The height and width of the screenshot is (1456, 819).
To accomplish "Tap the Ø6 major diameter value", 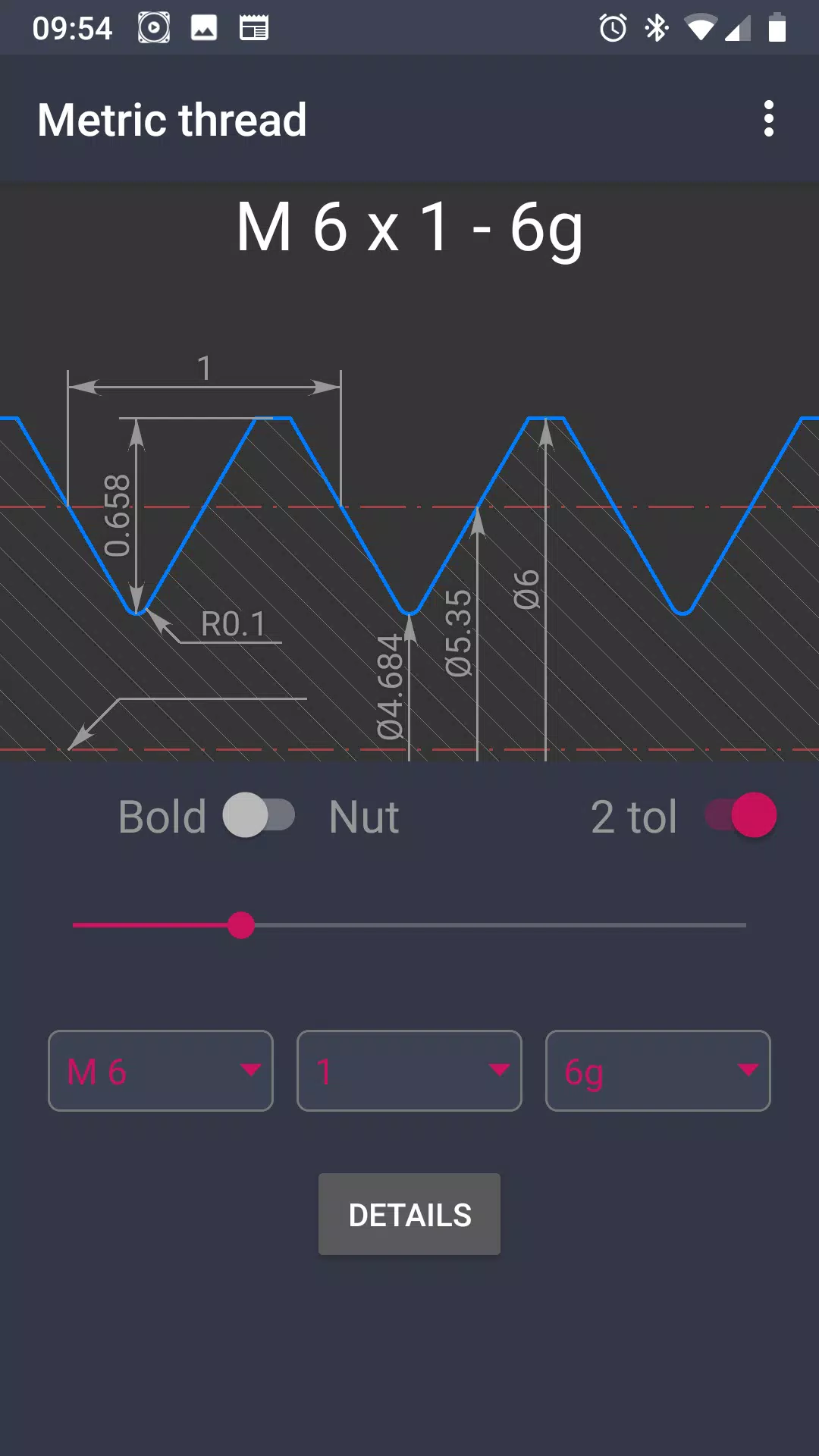I will pos(526,589).
